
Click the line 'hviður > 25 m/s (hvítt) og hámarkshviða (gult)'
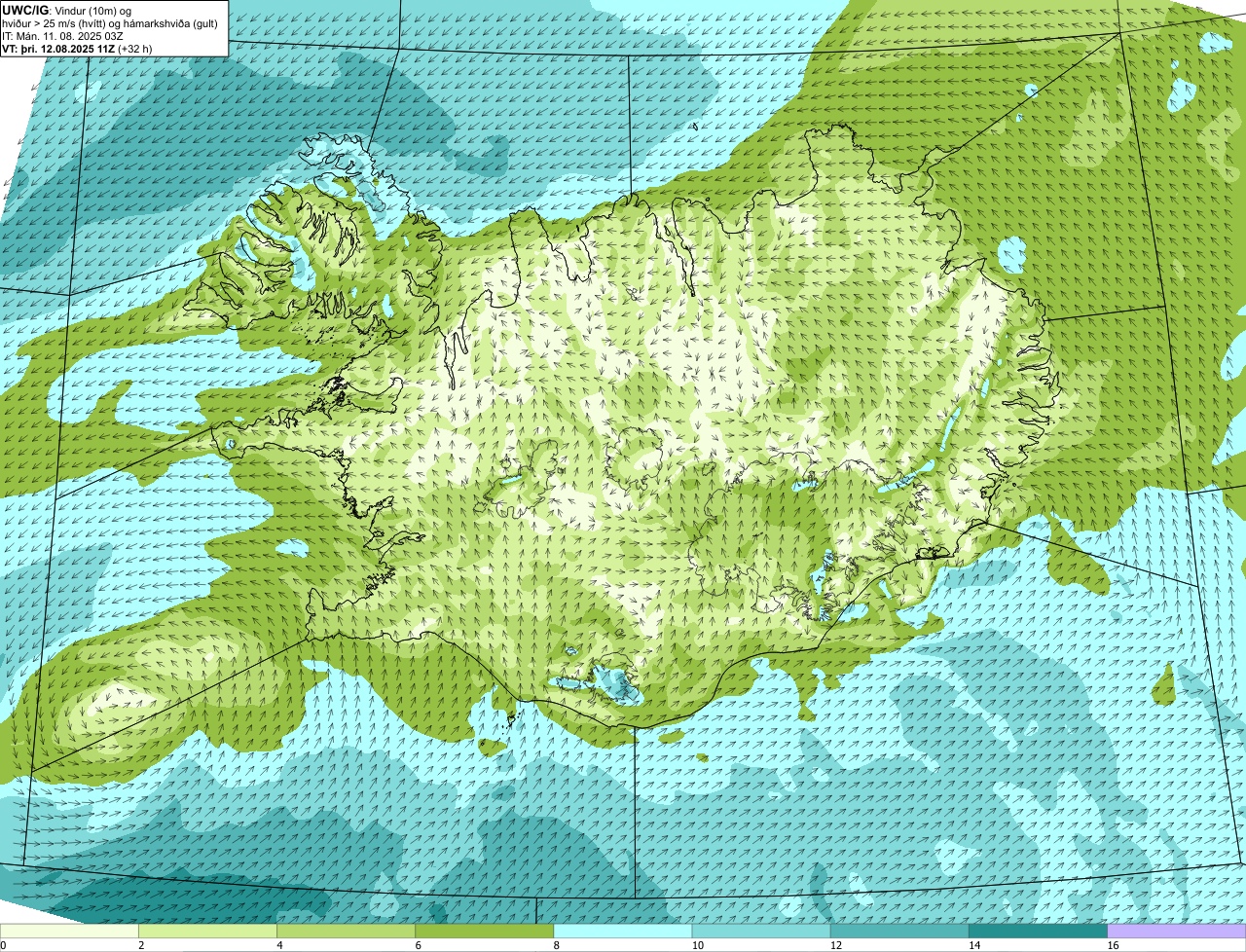pyautogui.click(x=110, y=23)
